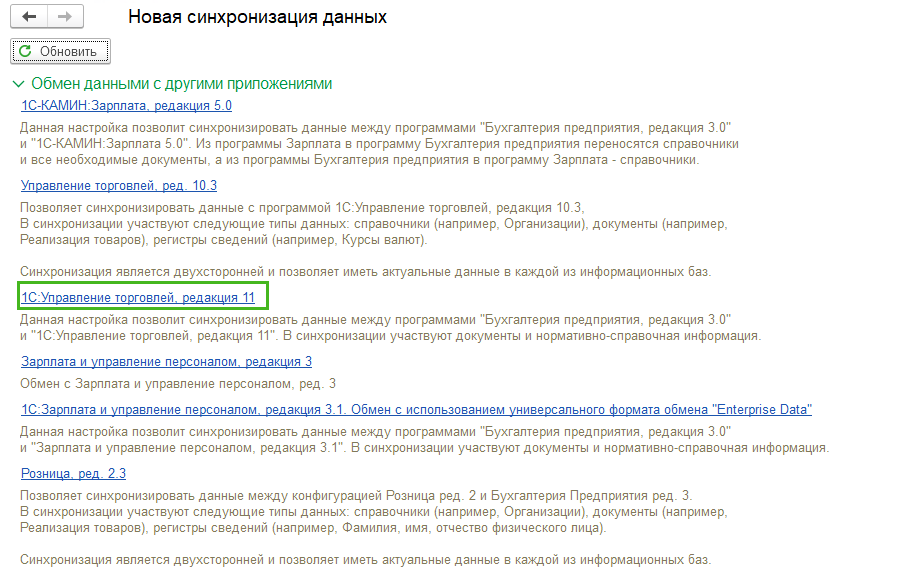Click the line starting и "1С-КАМИН:Зарплата 5.0"
The width and height of the screenshot is (920, 570).
(379, 144)
